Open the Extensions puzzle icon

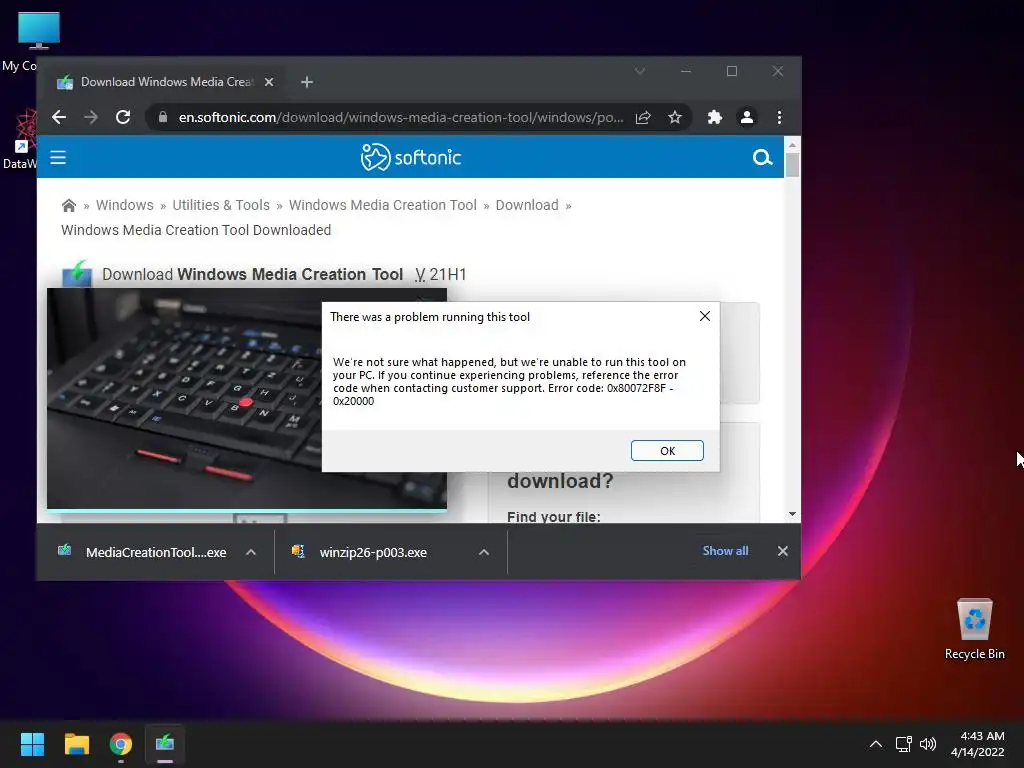coord(714,118)
